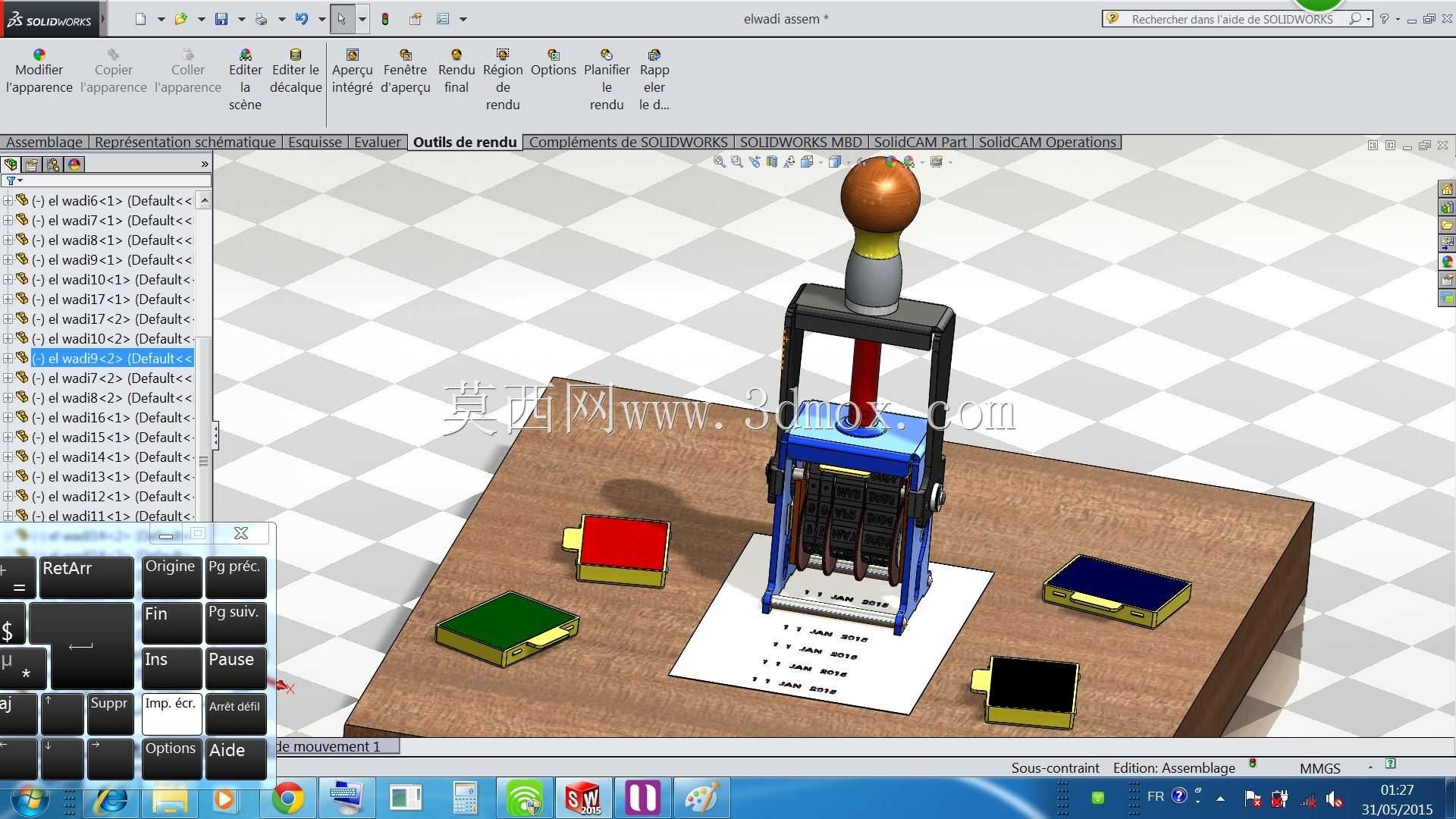Click Modifier l'apparence render tool
This screenshot has width=1456, height=819.
click(39, 71)
